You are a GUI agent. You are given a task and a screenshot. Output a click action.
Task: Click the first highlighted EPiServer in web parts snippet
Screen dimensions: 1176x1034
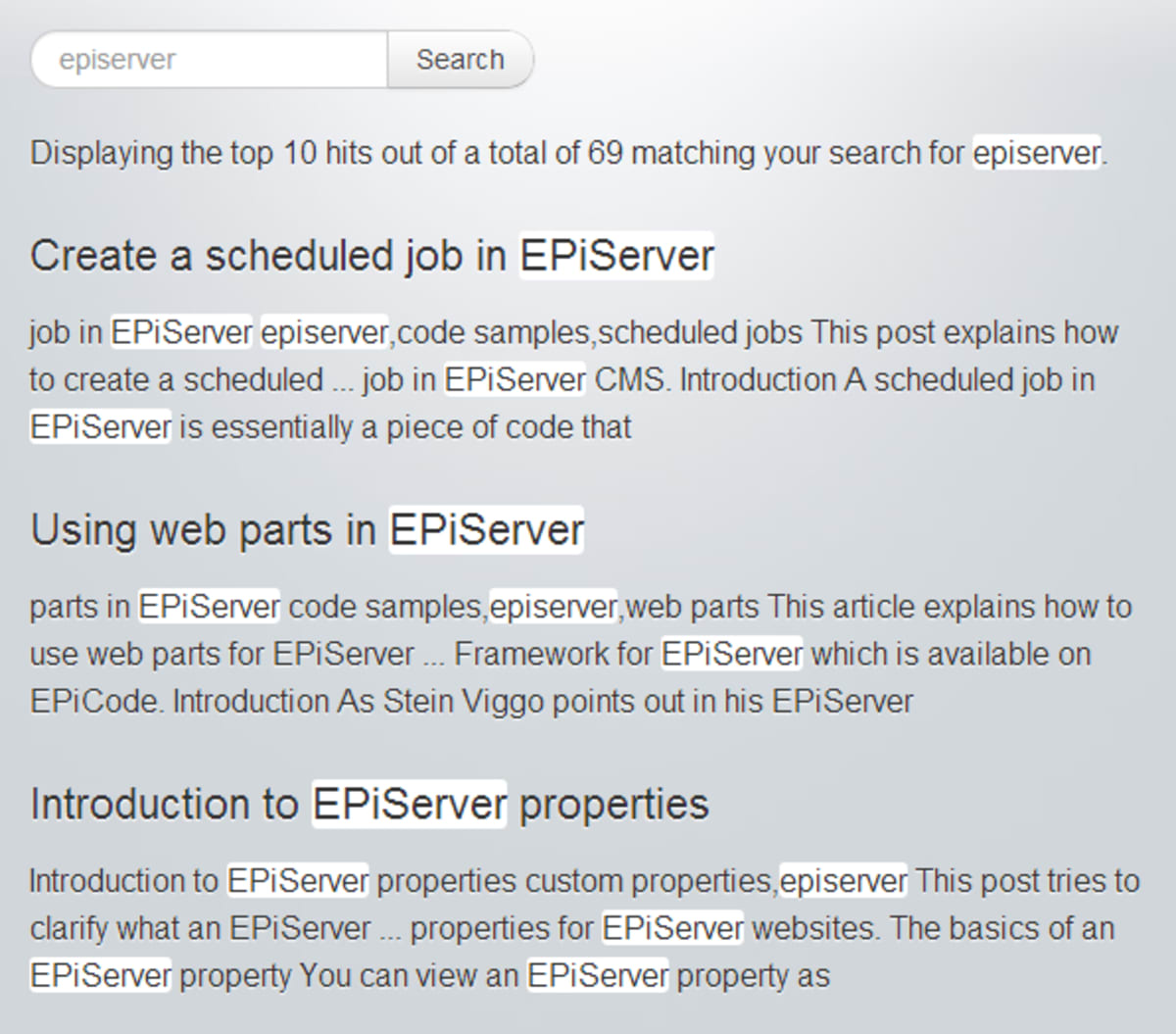click(x=210, y=606)
